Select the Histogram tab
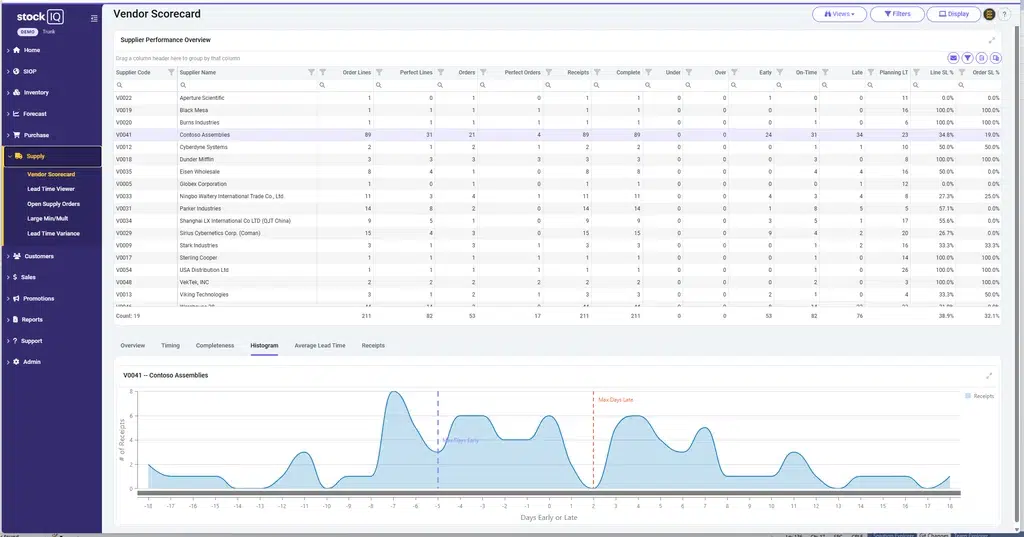1024x537 pixels. (264, 346)
